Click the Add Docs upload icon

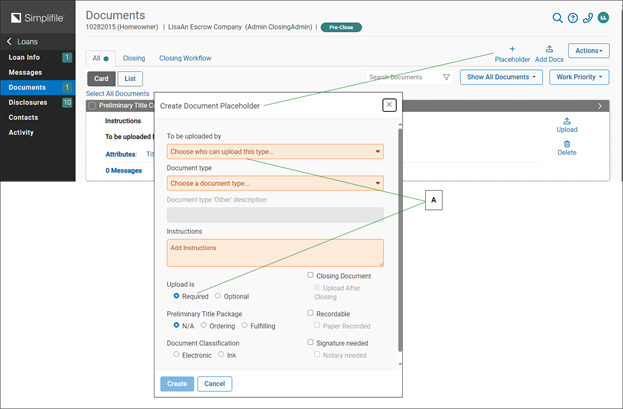point(549,49)
